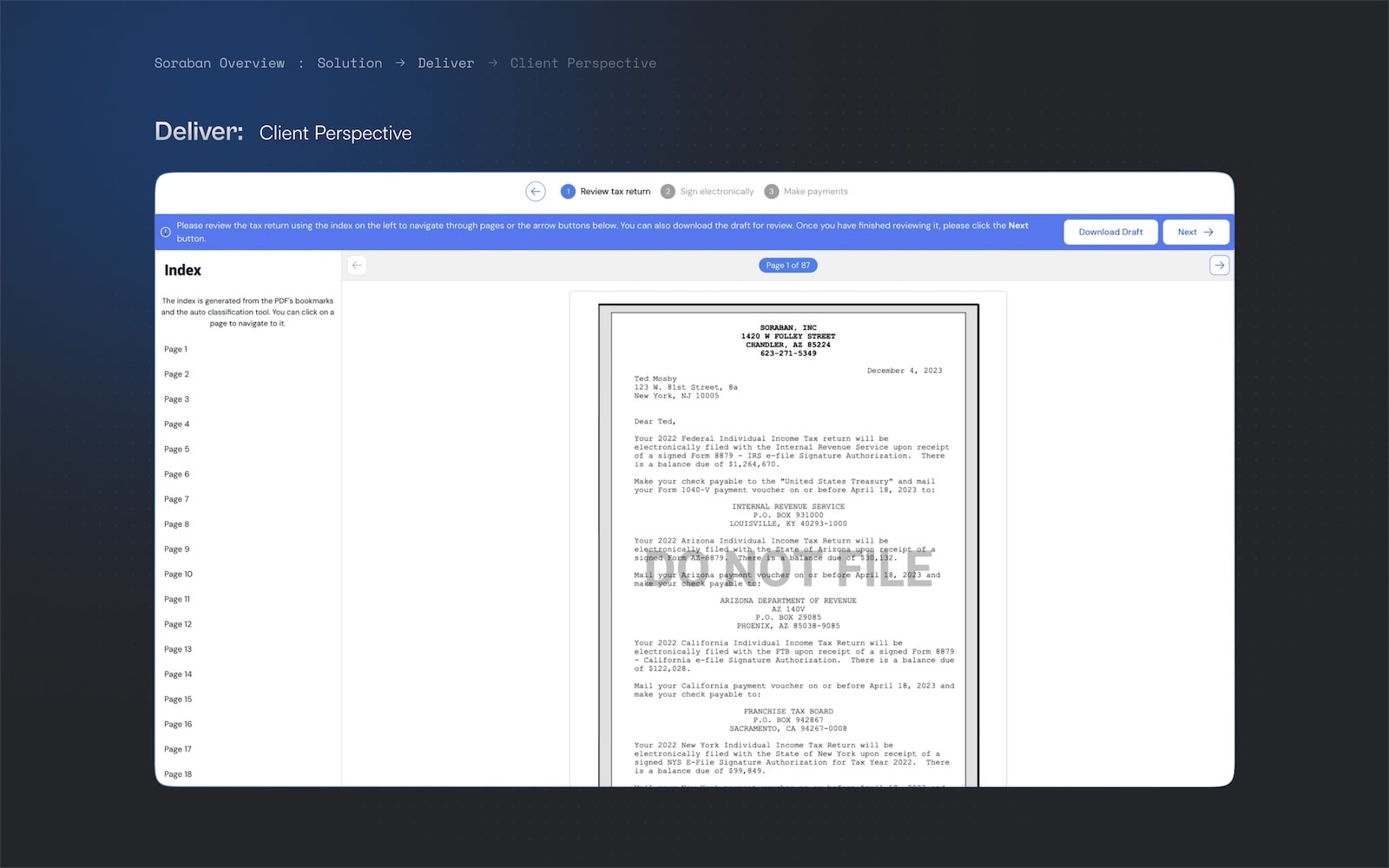Viewport: 1389px width, 868px height.
Task: Select step 1 Review tax return
Action: coord(606,191)
